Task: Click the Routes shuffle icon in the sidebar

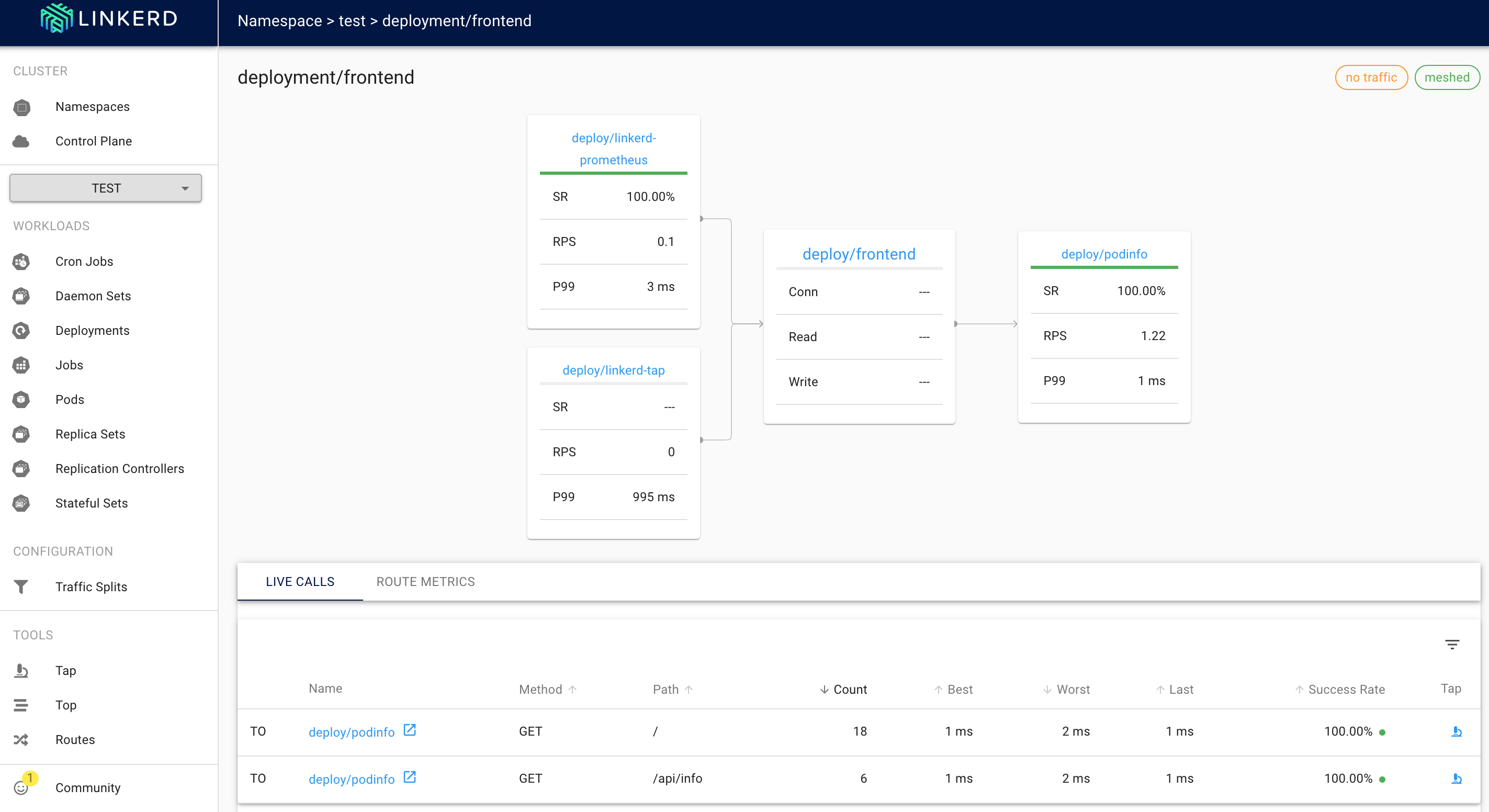Action: (x=21, y=739)
